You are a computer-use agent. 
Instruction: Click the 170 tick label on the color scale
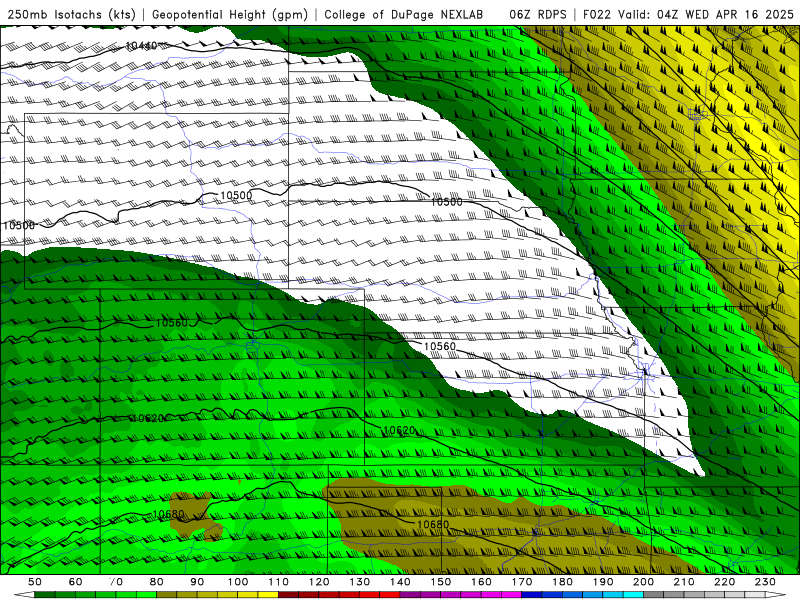[522, 582]
